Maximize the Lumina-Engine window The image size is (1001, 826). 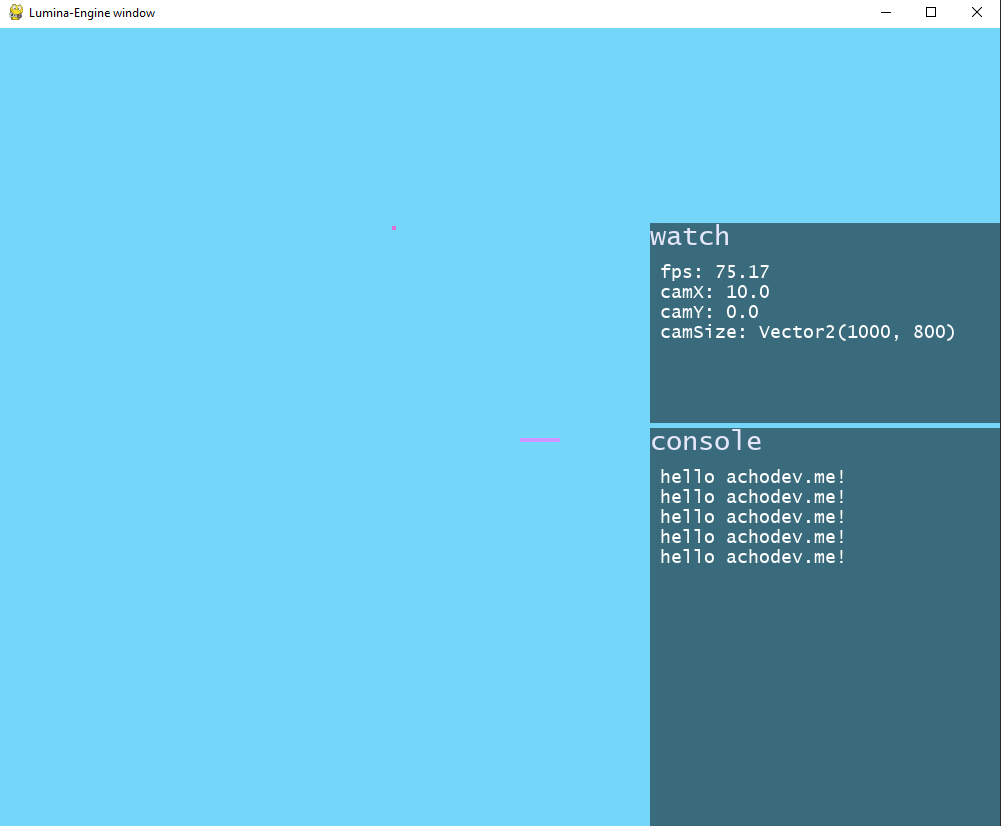(931, 13)
